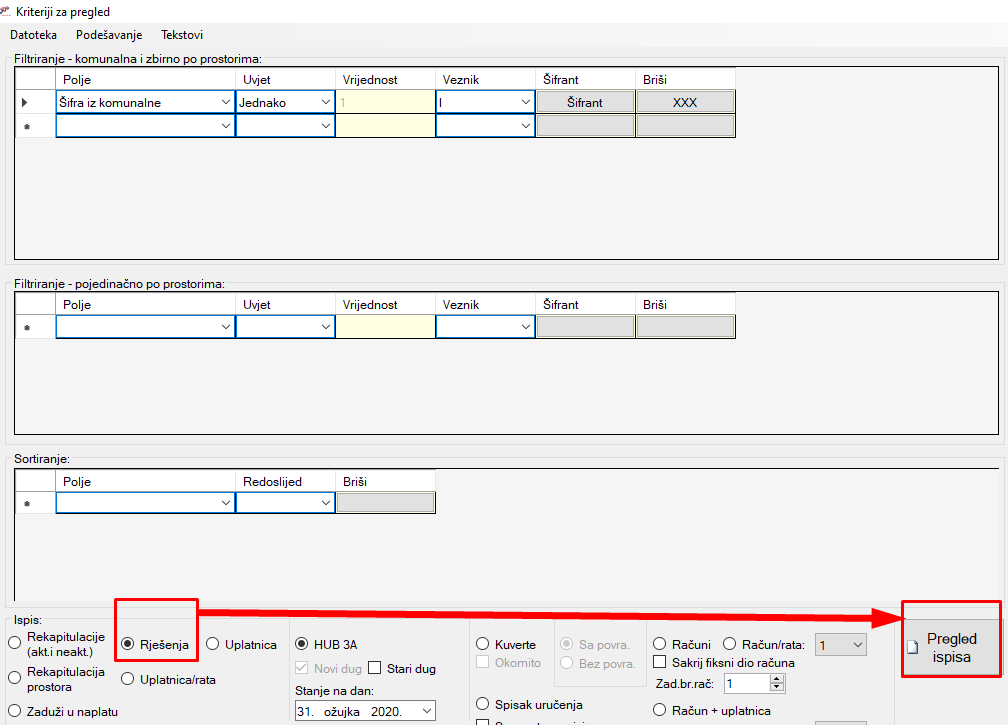This screenshot has width=1008, height=725.
Task: Expand the Račun/rata number dropdown
Action: (856, 646)
